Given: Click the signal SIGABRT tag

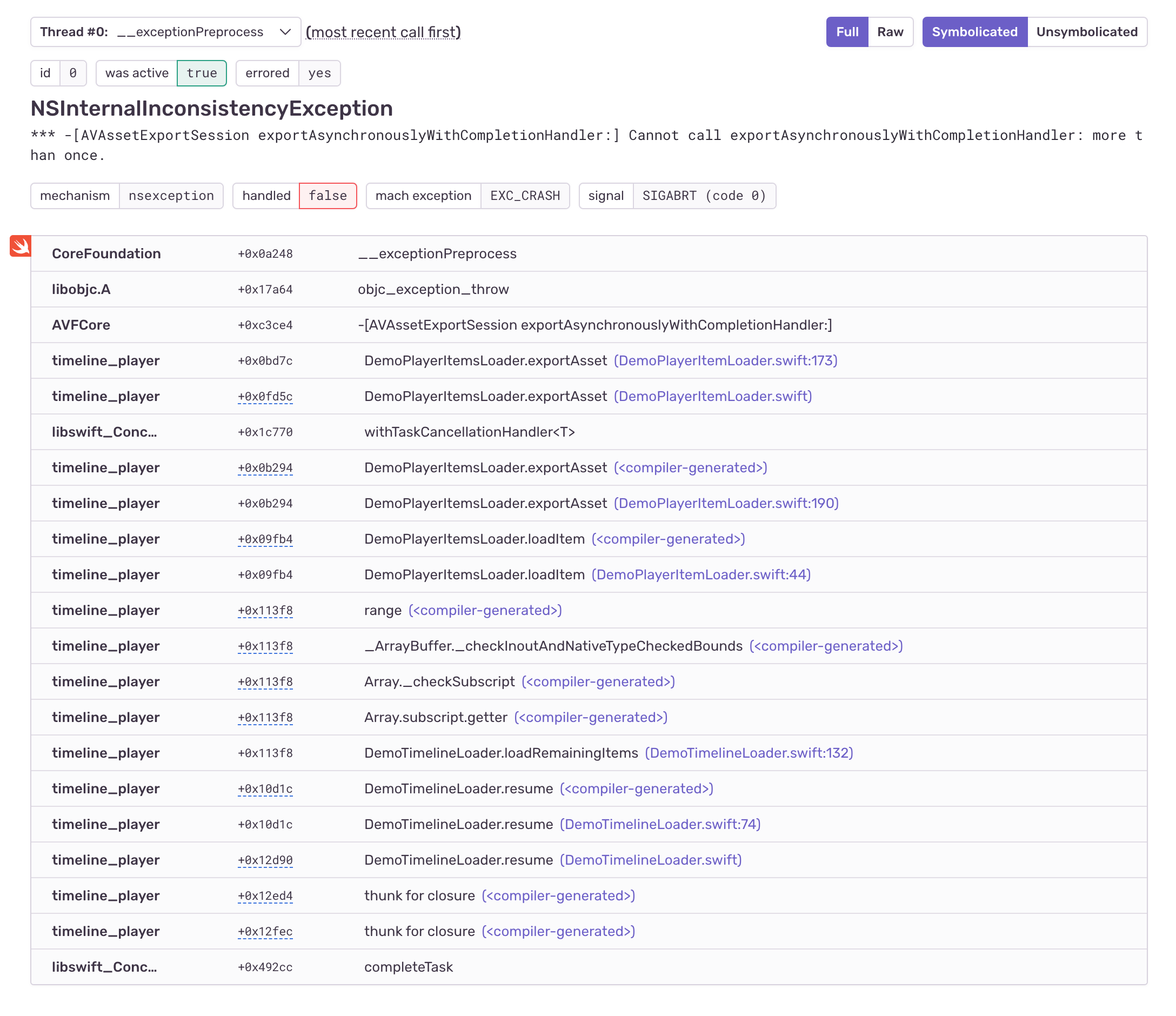Looking at the screenshot, I should click(677, 196).
